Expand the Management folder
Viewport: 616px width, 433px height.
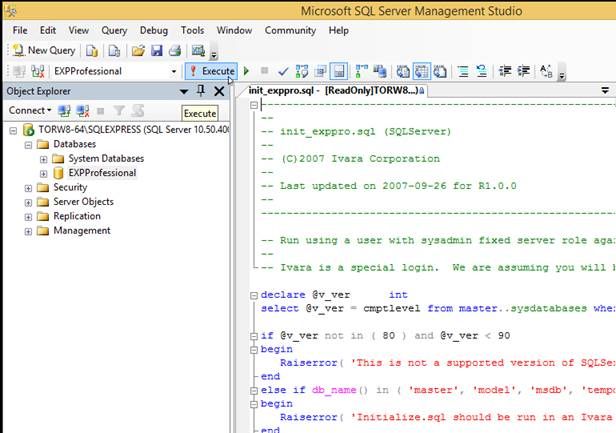pos(28,231)
